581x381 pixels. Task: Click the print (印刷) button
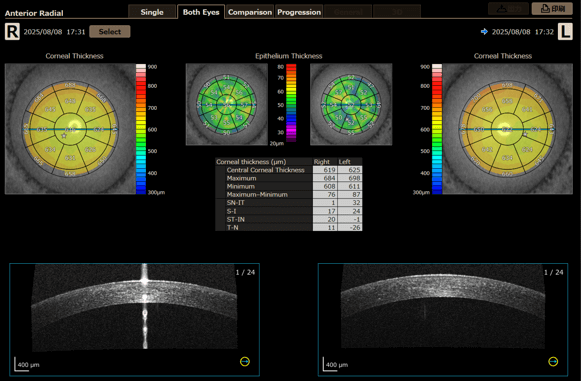[552, 9]
